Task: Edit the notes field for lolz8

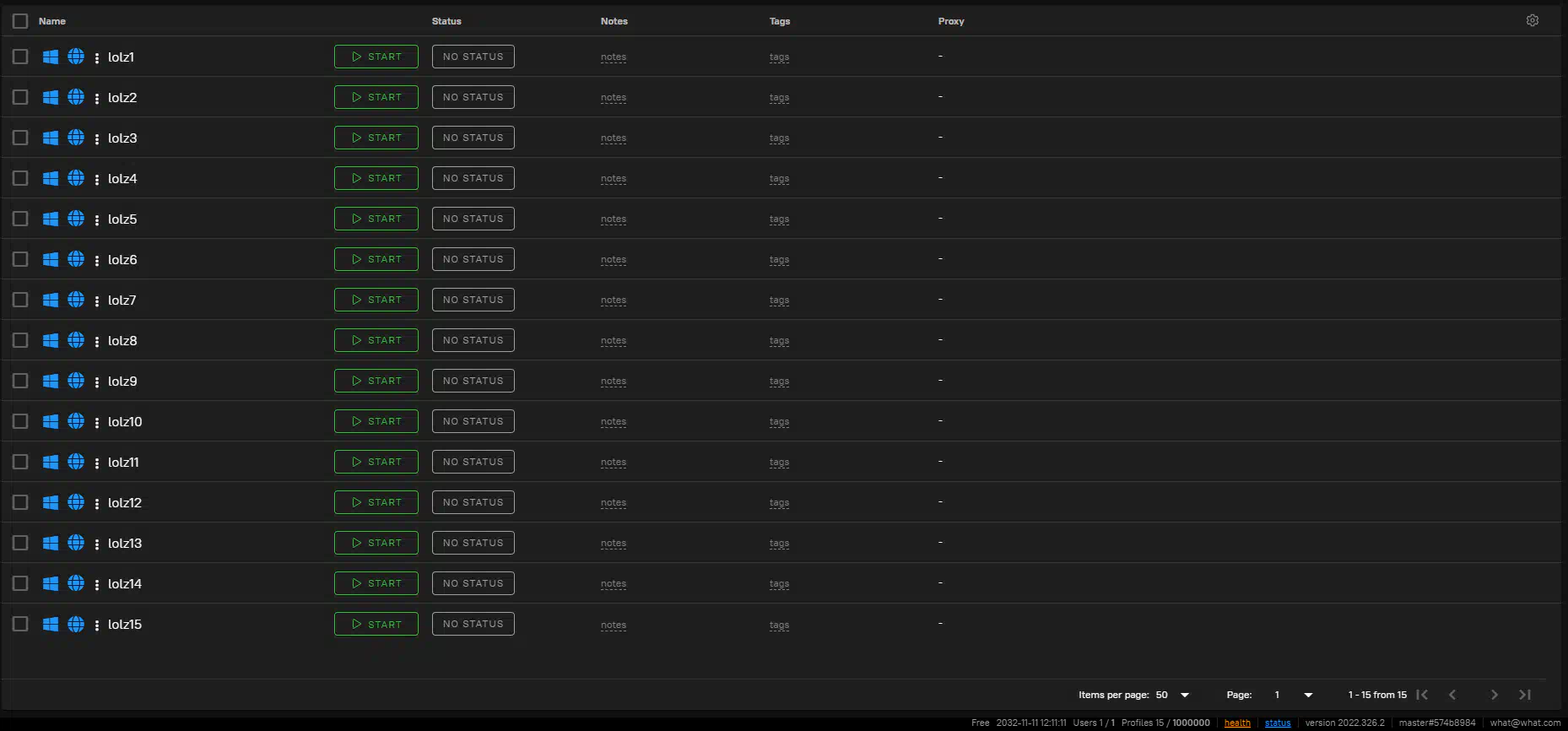Action: point(614,341)
